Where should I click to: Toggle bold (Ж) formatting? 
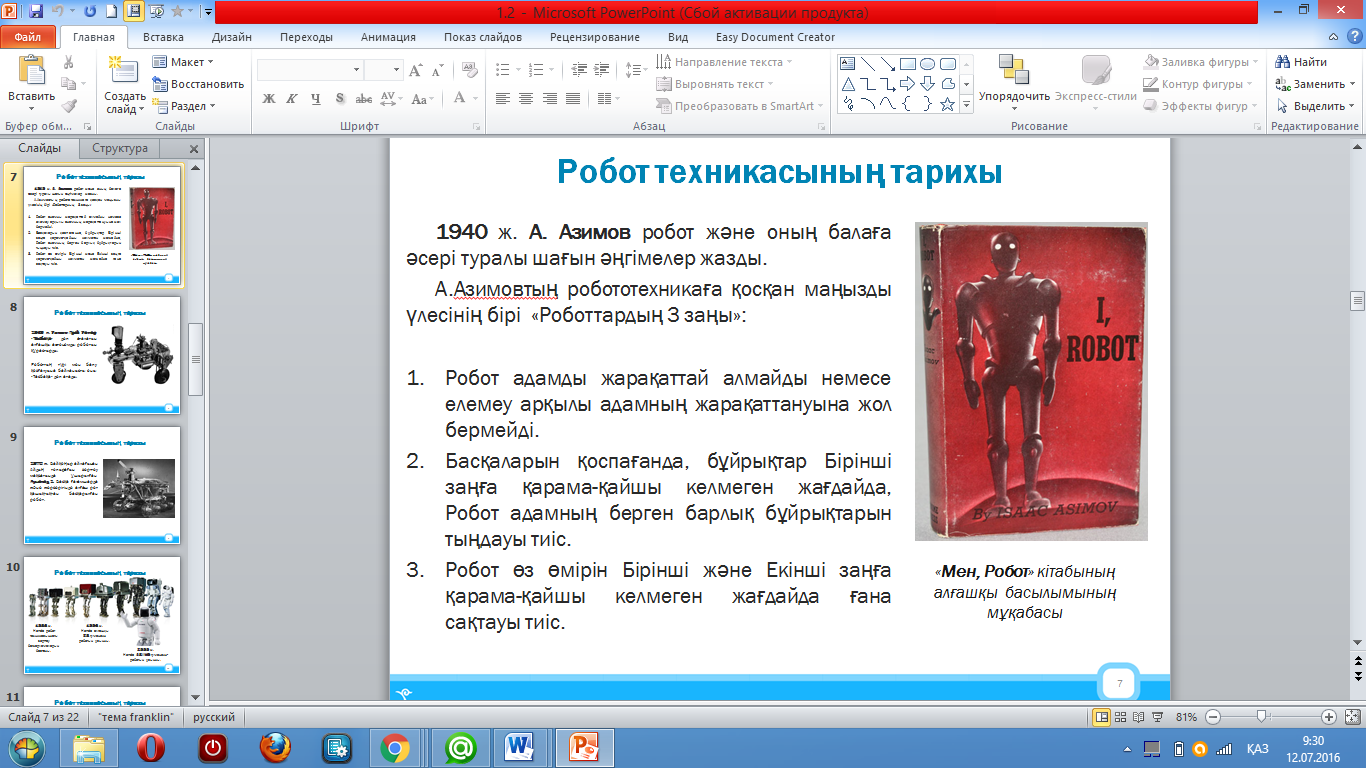(x=268, y=98)
